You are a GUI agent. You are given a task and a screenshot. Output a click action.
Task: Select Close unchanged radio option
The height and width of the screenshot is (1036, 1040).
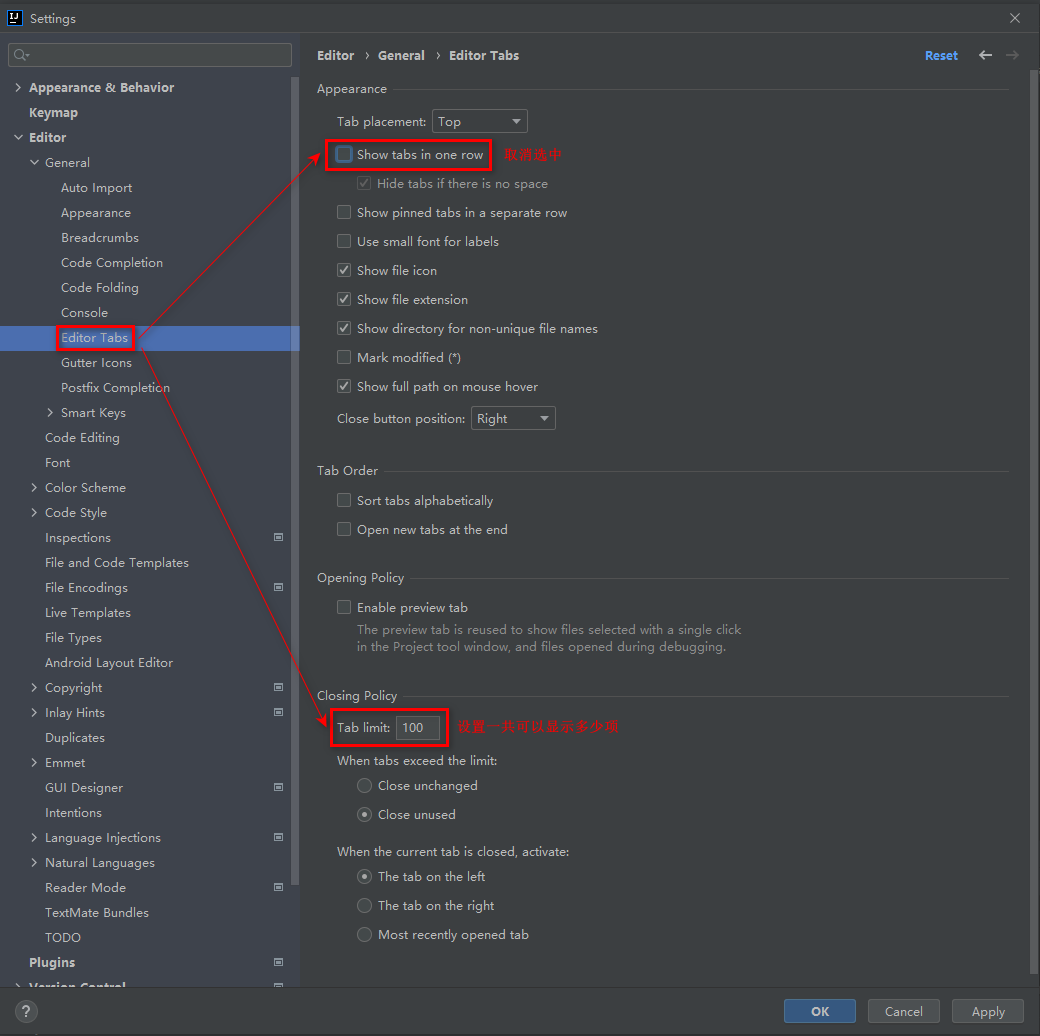pyautogui.click(x=364, y=785)
